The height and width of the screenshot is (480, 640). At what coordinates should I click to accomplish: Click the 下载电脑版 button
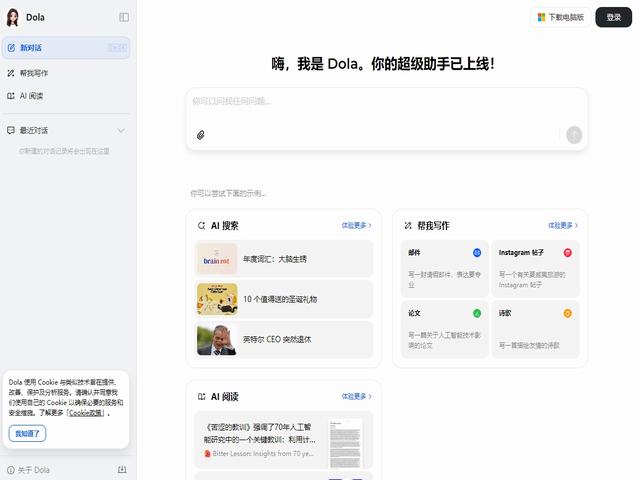(561, 17)
